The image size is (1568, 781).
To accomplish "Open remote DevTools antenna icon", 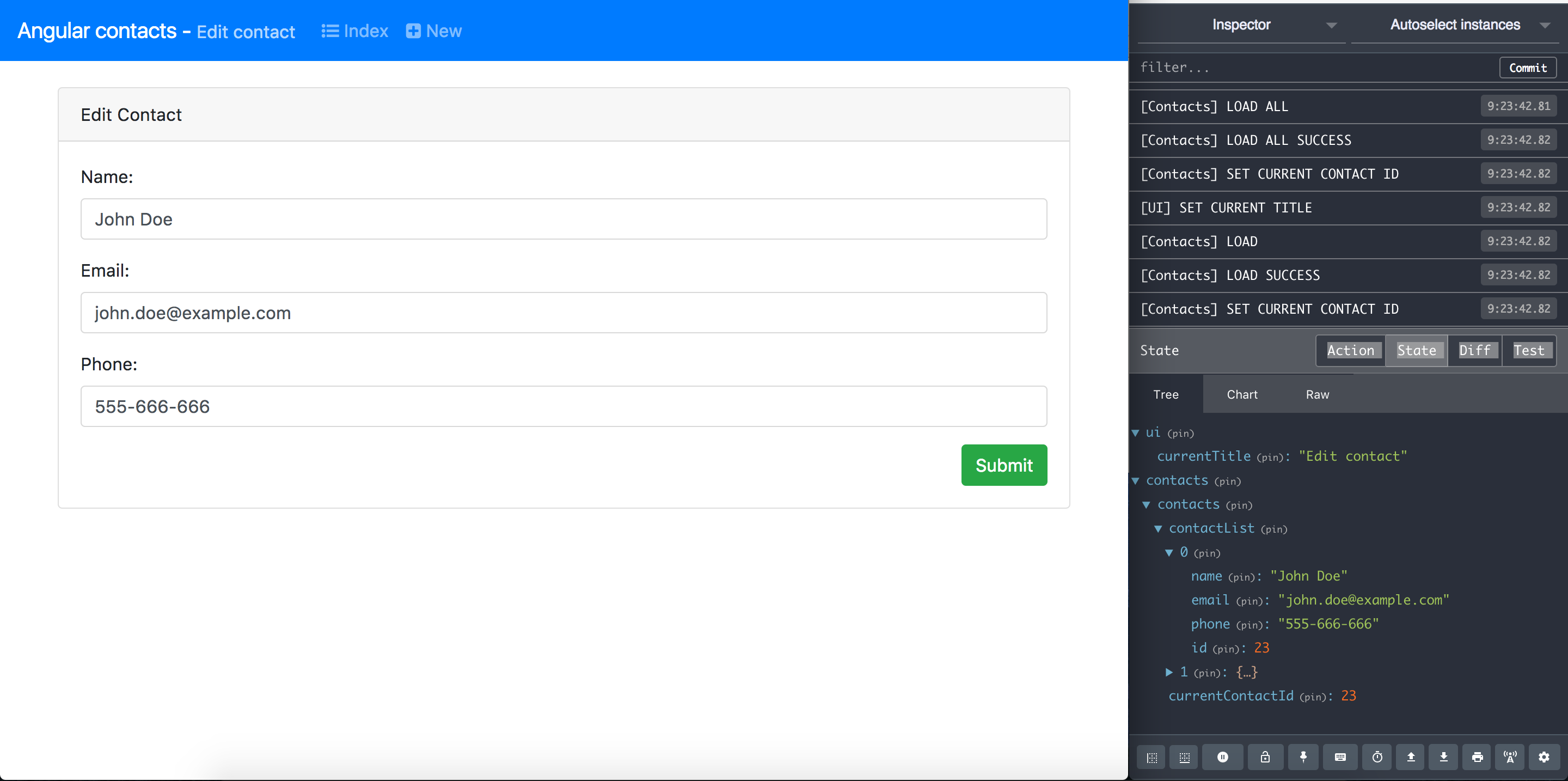I will [1510, 757].
